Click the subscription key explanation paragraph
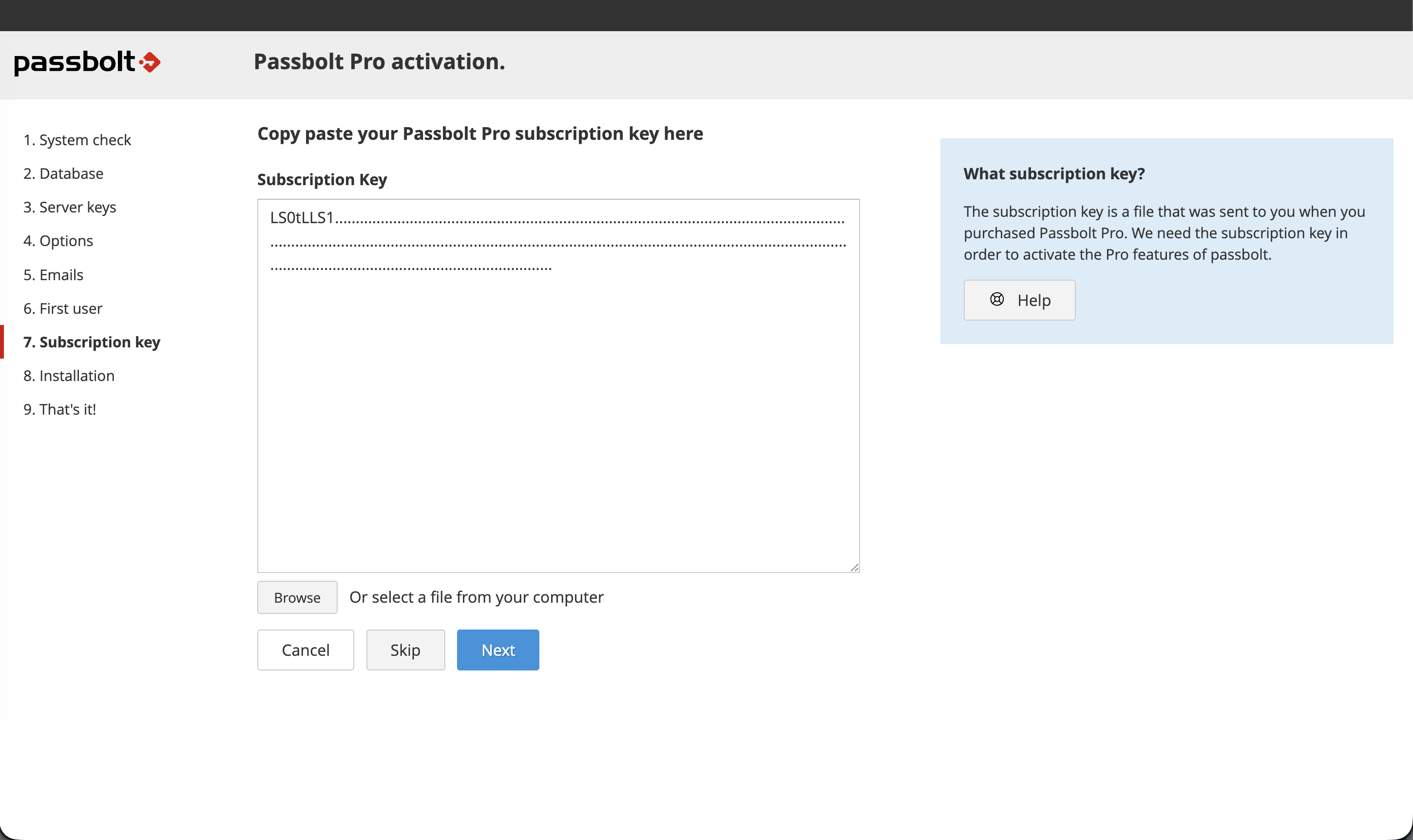The image size is (1413, 840). (x=1164, y=232)
